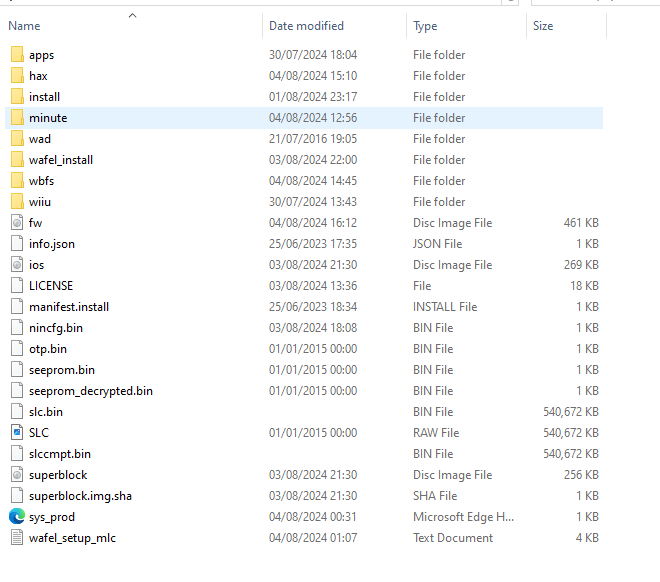Click the otp.bin file icon
Viewport: 660px width, 582px height.
17,349
